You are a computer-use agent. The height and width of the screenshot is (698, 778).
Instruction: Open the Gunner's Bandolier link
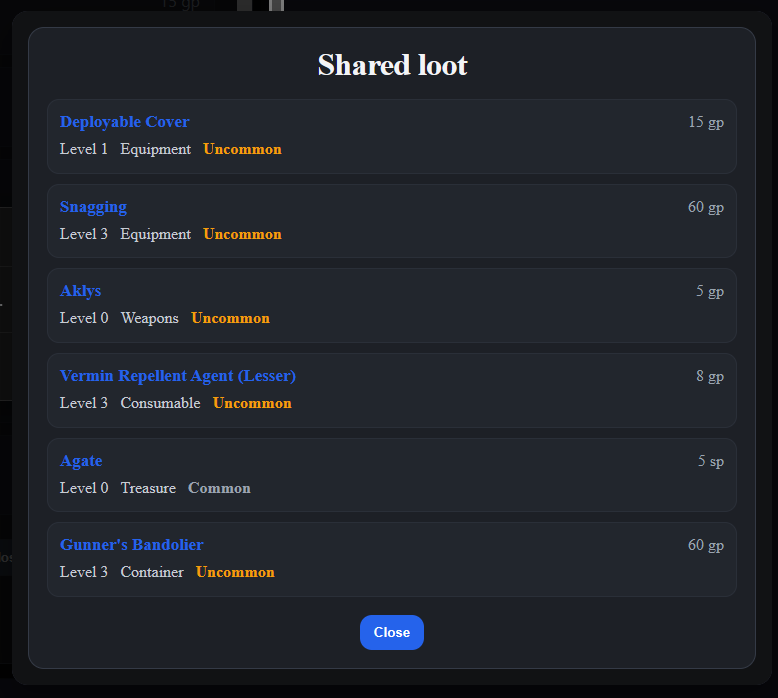point(131,545)
